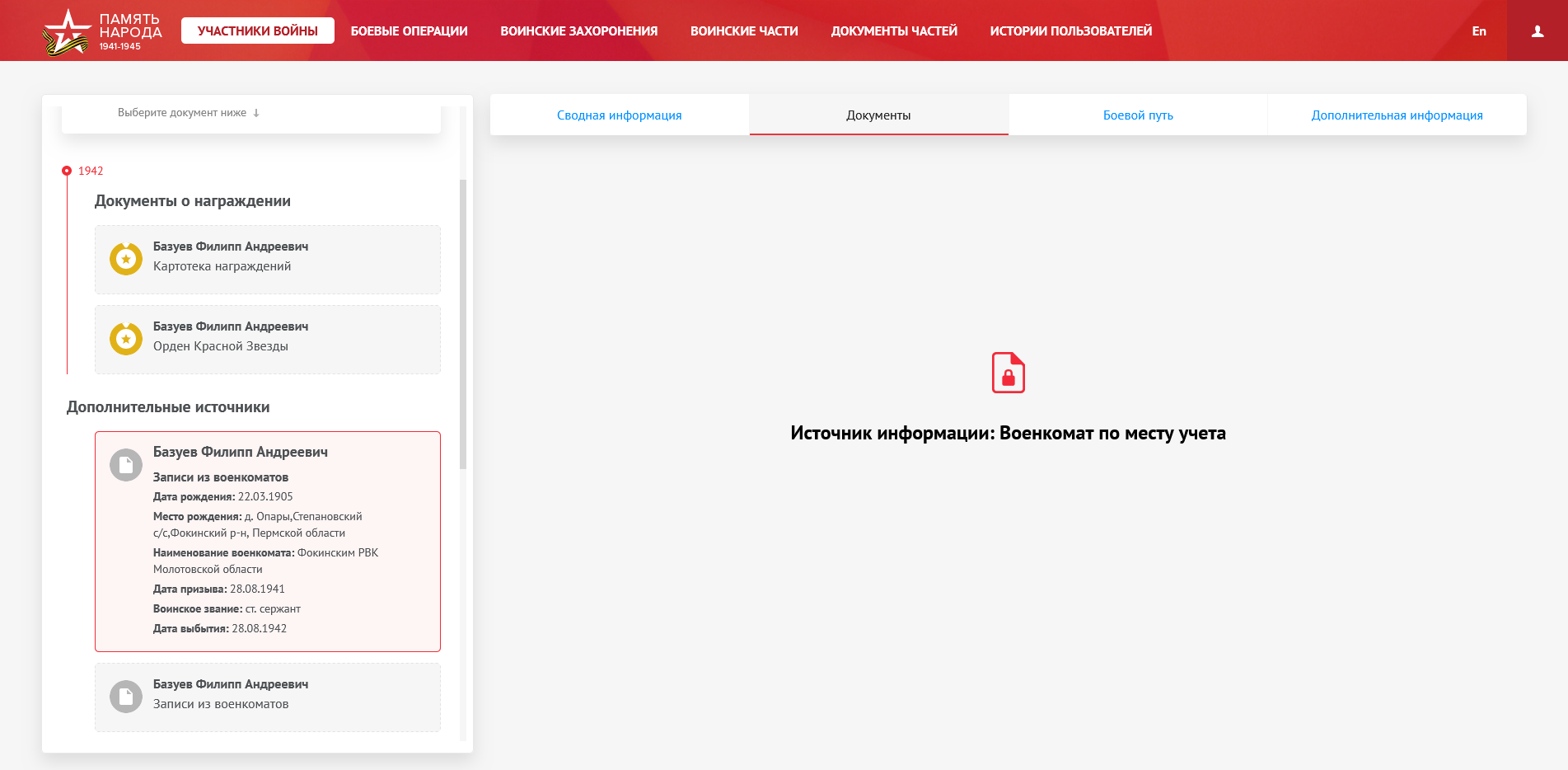Open the second Записи из военкоматов card

[268, 697]
